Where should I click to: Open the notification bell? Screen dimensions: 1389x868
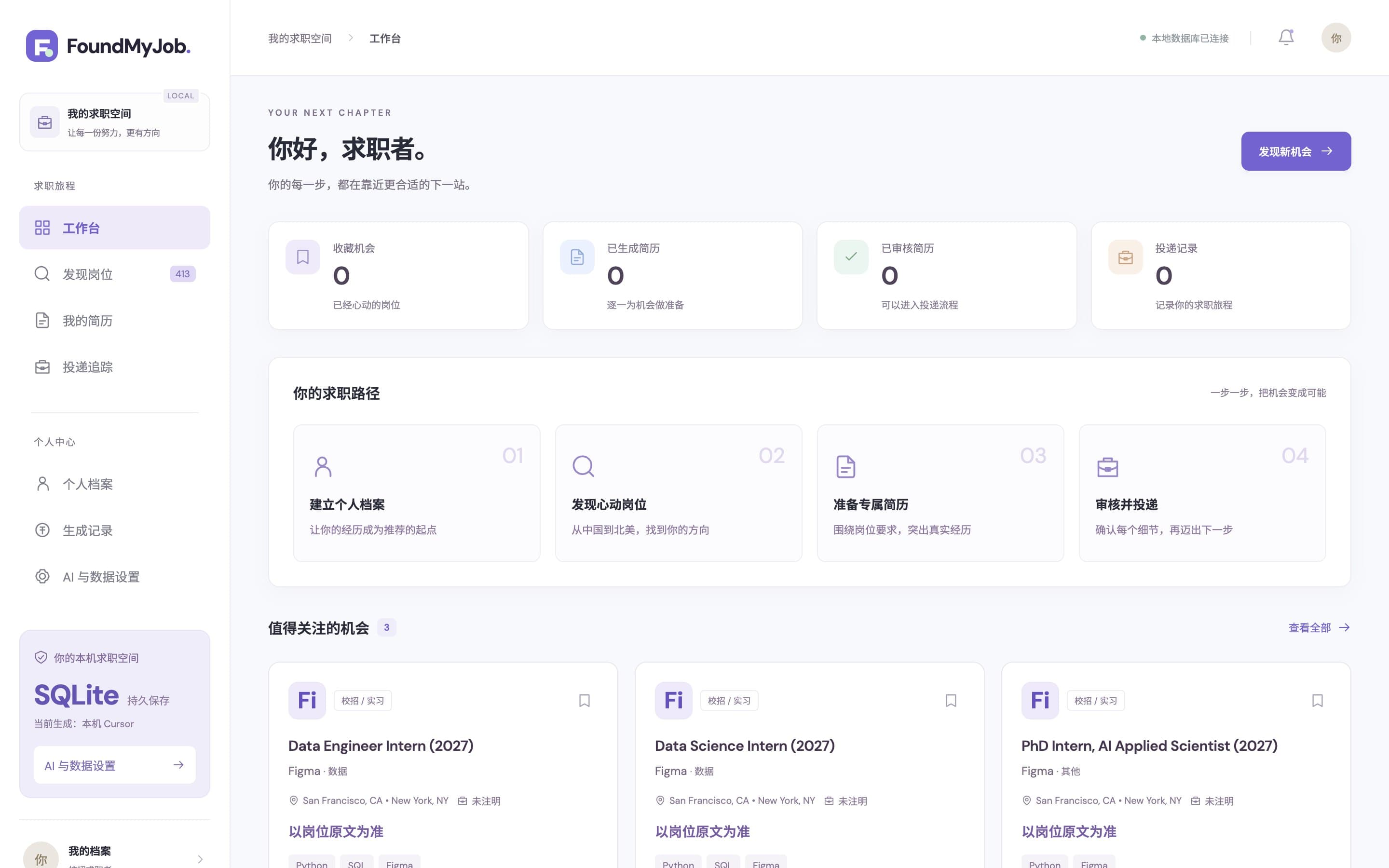coord(1286,38)
